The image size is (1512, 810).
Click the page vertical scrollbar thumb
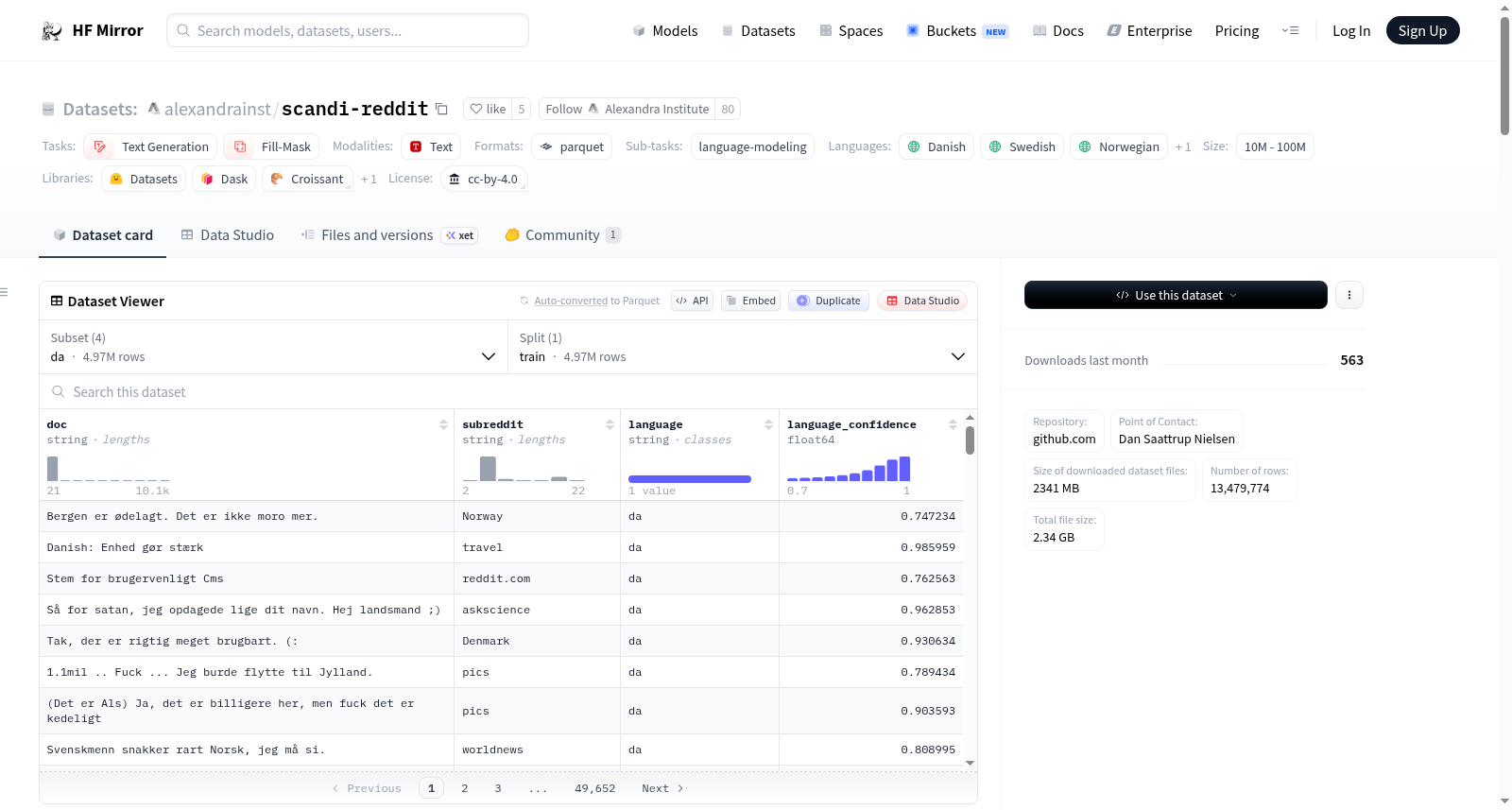pyautogui.click(x=1504, y=76)
